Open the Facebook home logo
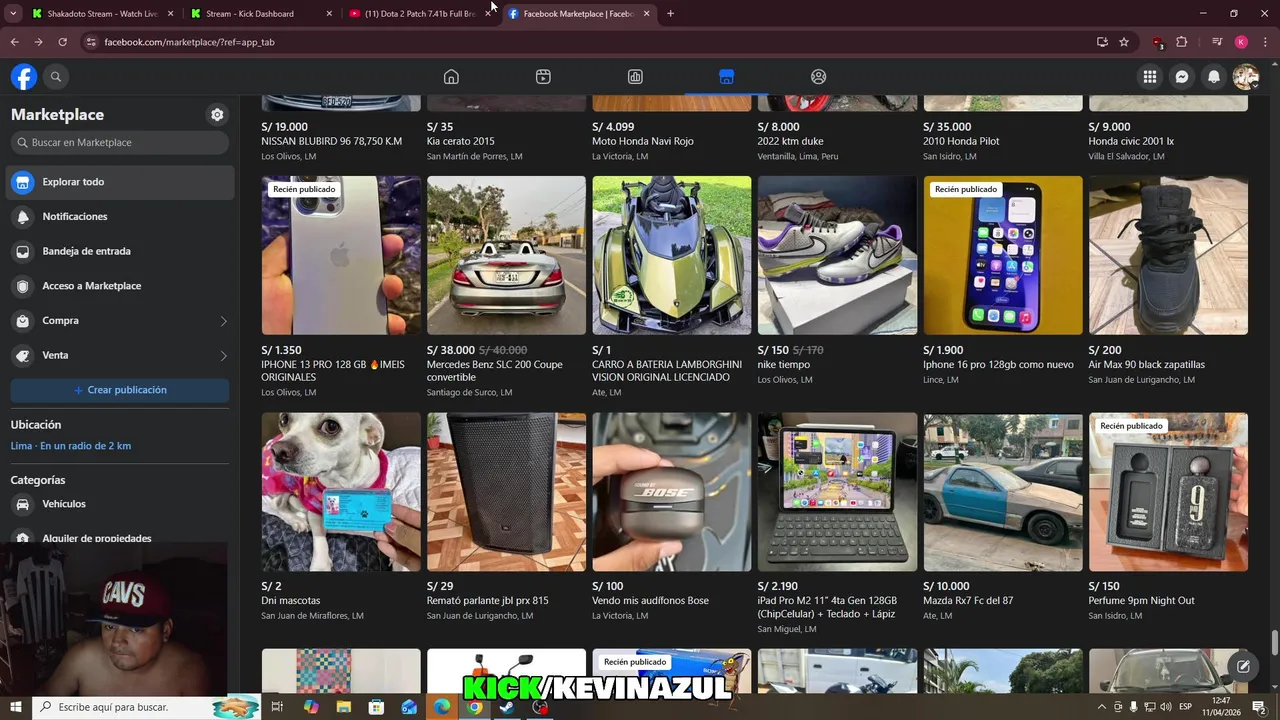Image resolution: width=1280 pixels, height=720 pixels. [x=24, y=77]
